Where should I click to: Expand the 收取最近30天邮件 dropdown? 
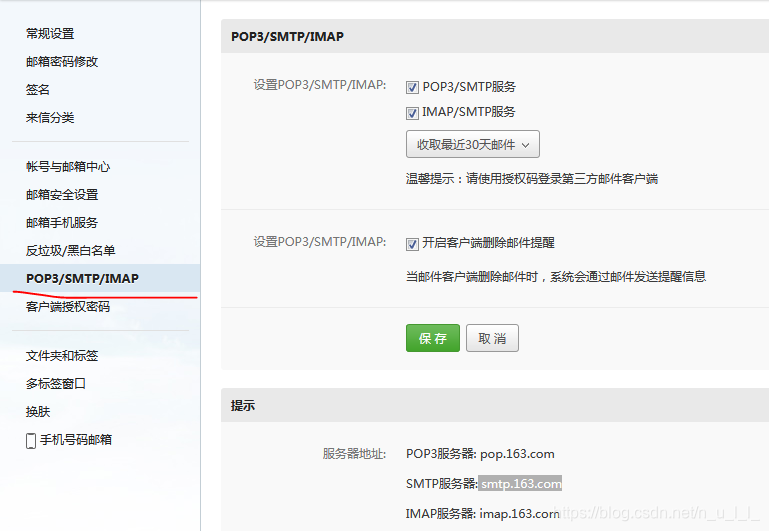473,144
